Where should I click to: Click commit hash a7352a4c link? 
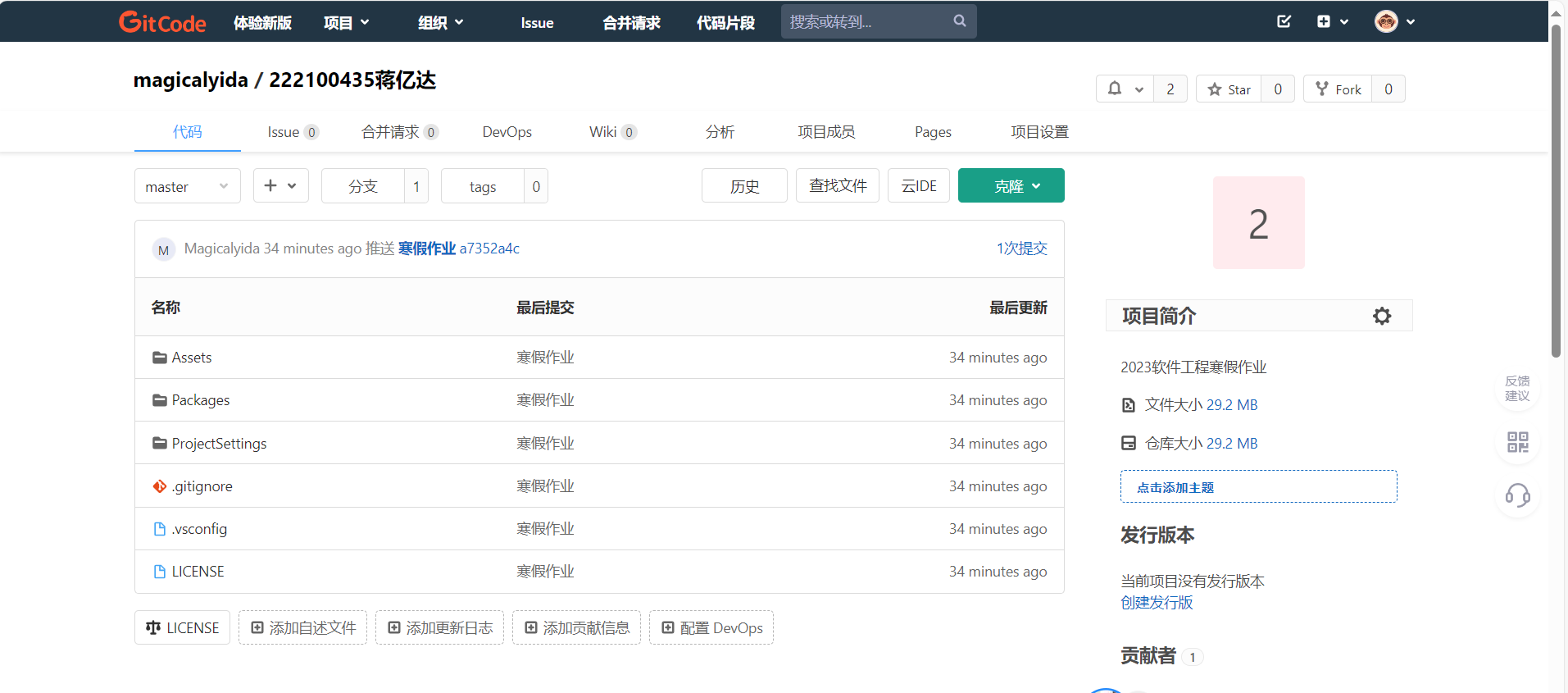click(489, 248)
